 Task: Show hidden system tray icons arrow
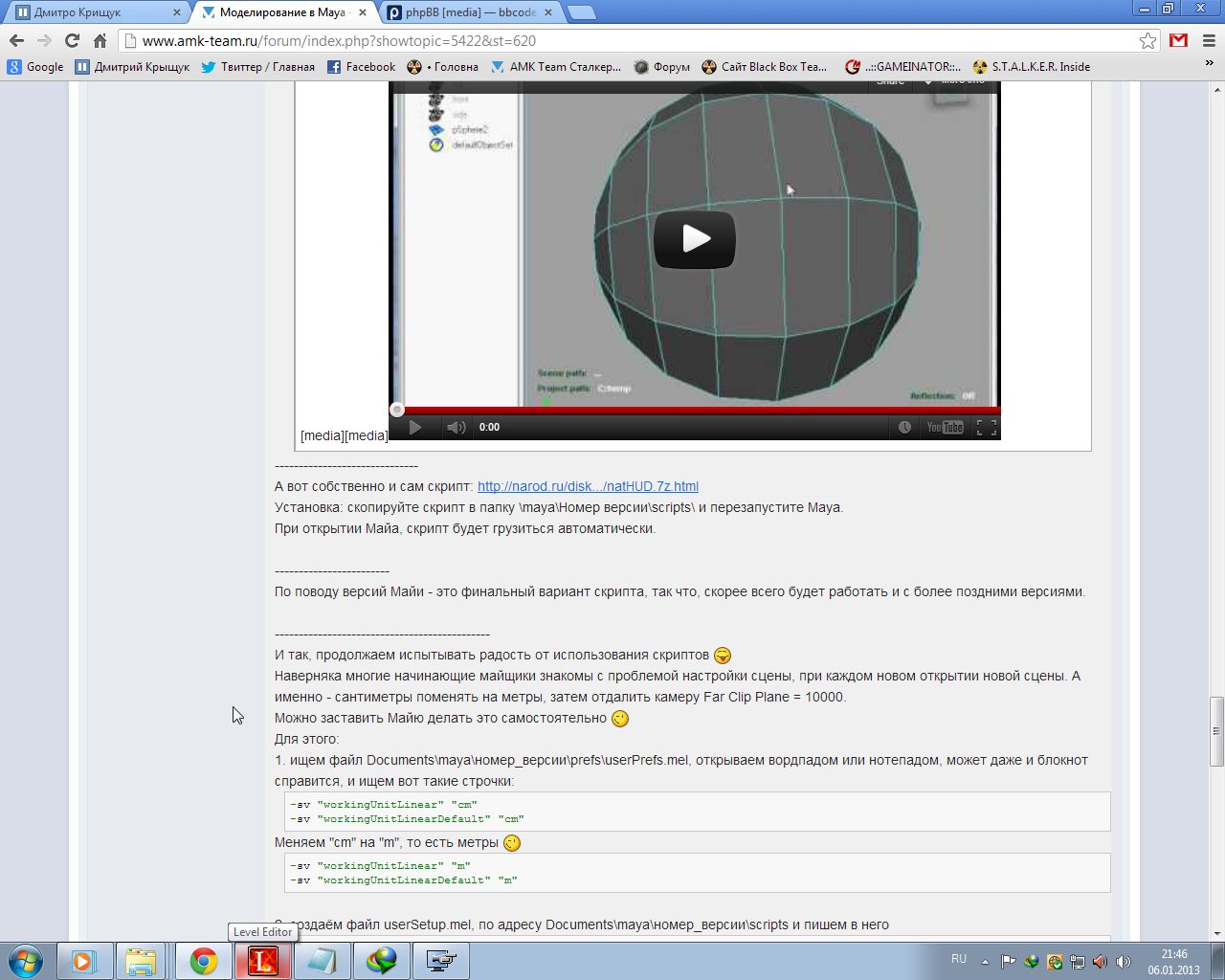point(985,962)
